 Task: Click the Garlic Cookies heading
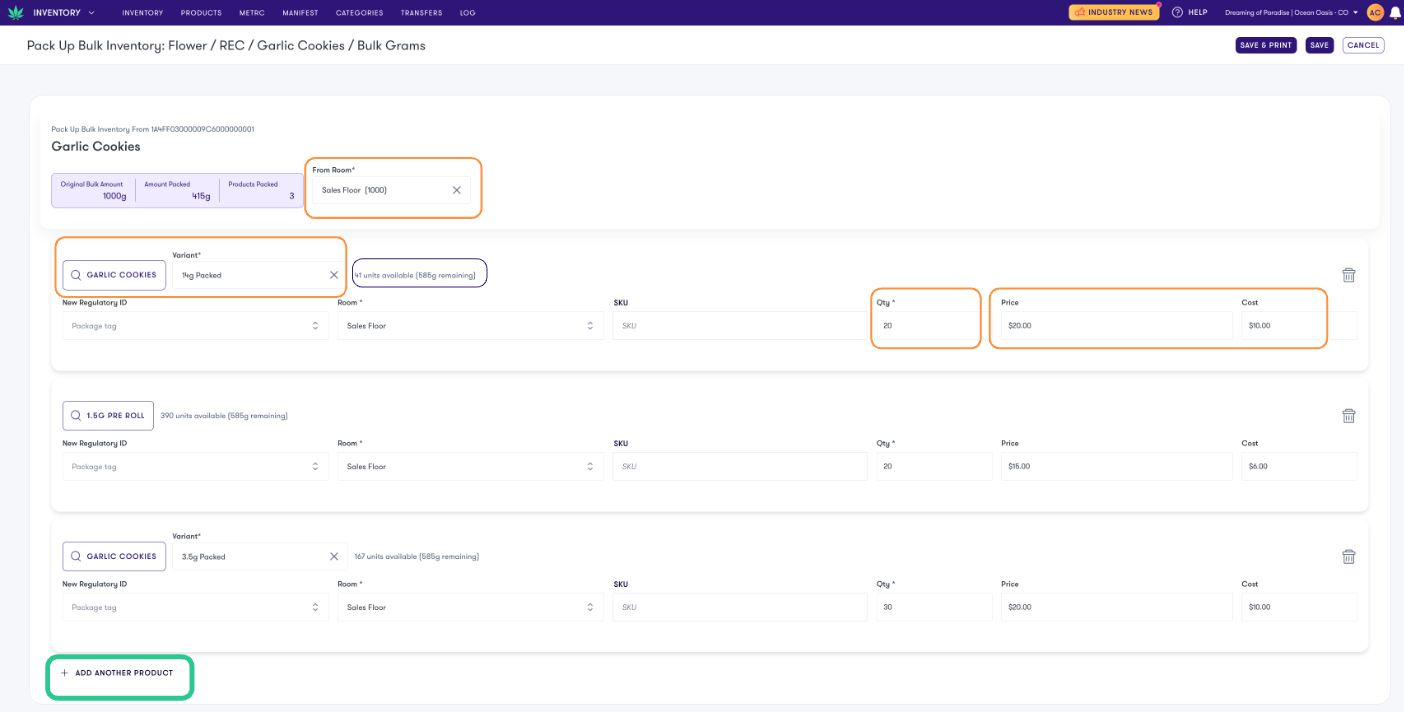[96, 146]
